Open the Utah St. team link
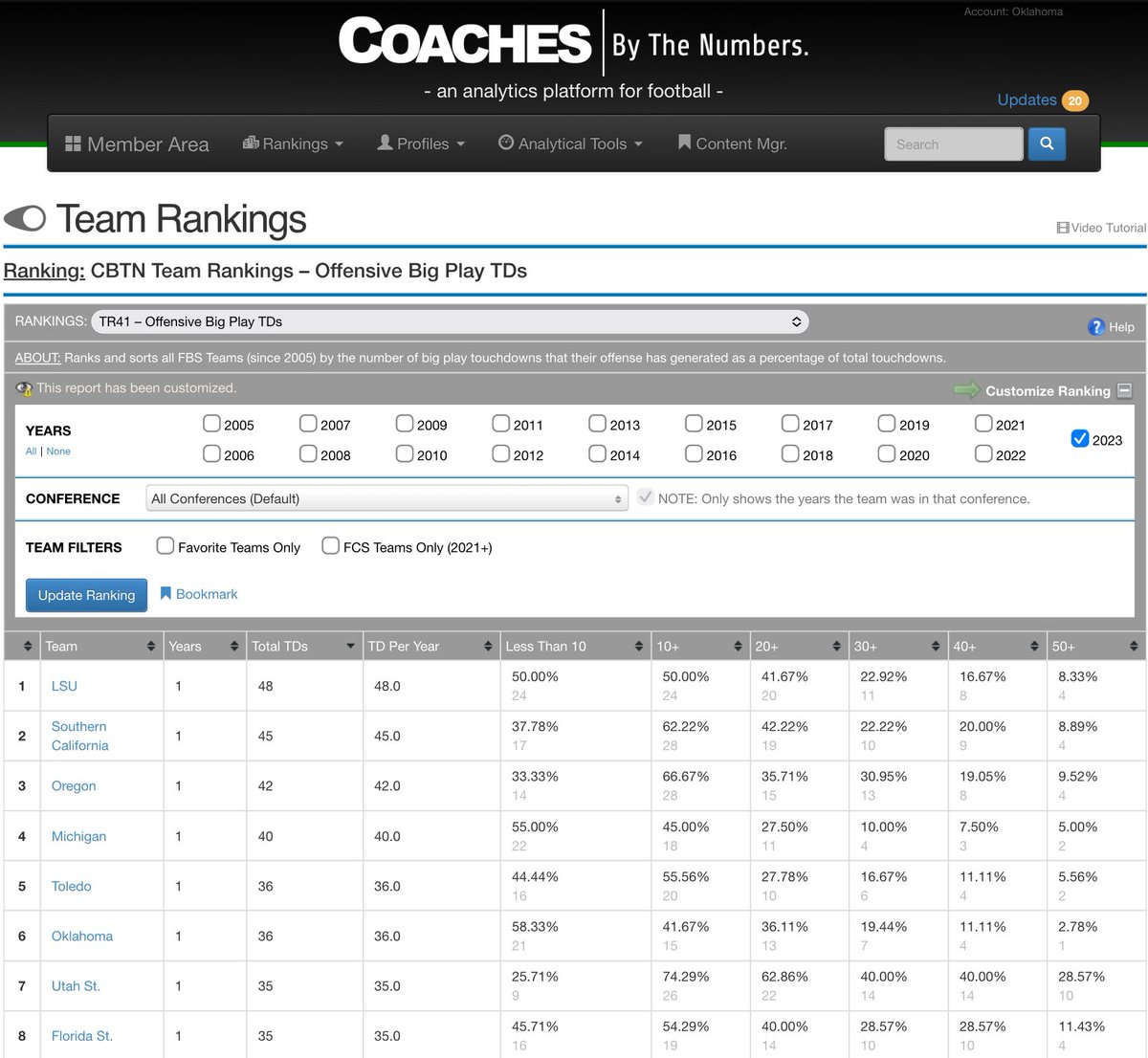Image resolution: width=1148 pixels, height=1058 pixels. click(x=76, y=985)
